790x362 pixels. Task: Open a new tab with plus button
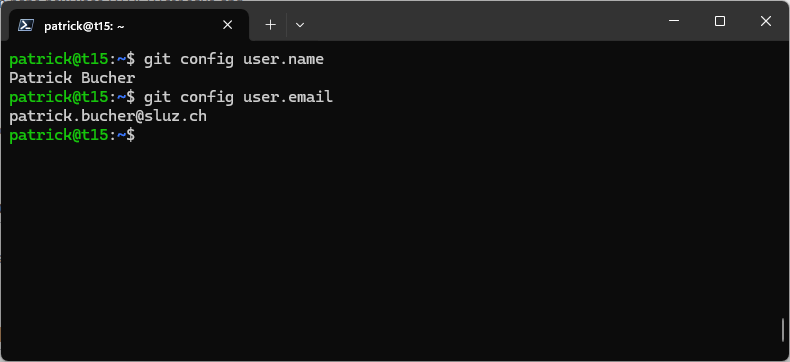tap(271, 25)
